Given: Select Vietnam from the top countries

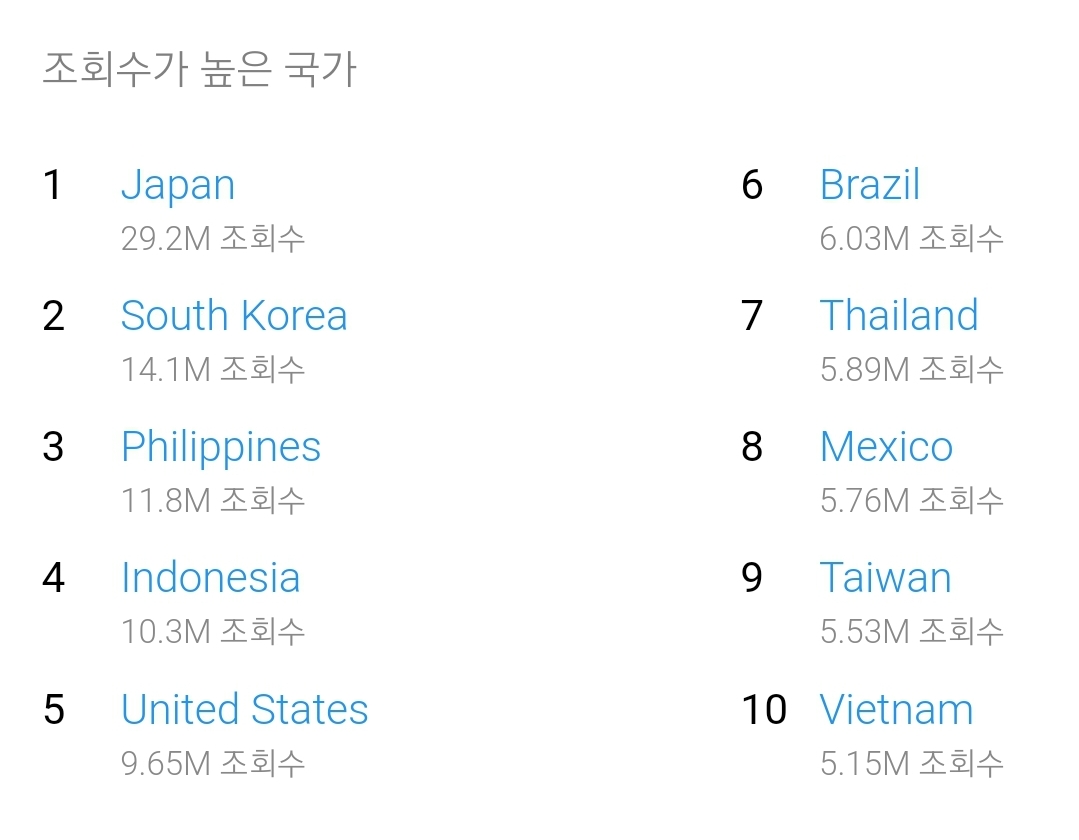Looking at the screenshot, I should coord(896,710).
